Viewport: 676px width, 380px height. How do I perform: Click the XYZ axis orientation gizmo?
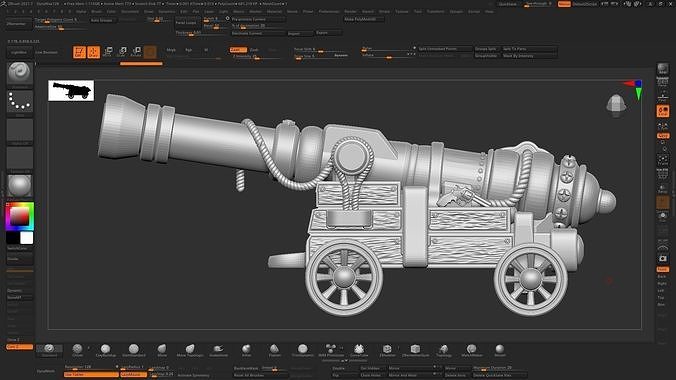click(633, 89)
